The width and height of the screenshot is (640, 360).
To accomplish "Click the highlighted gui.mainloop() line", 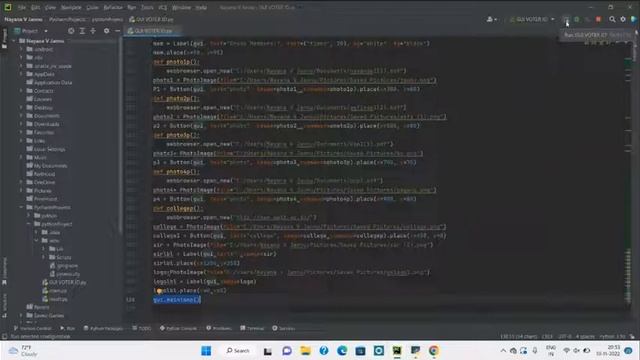I will (x=177, y=300).
